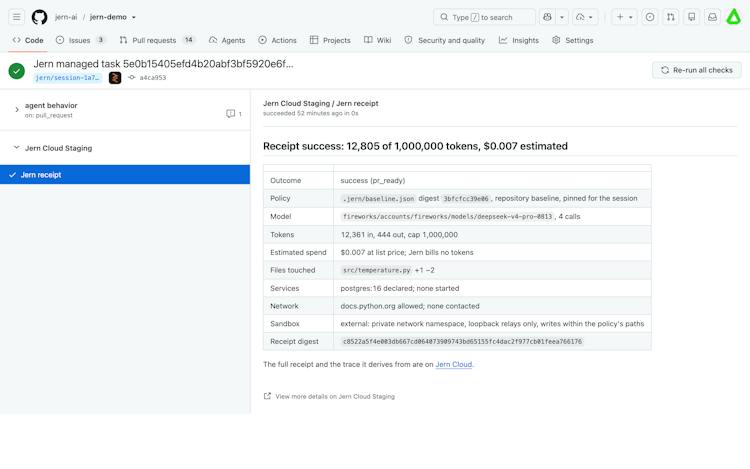This screenshot has height=469, width=750.
Task: Click View more details on Jern Cloud Staging
Action: tap(335, 396)
